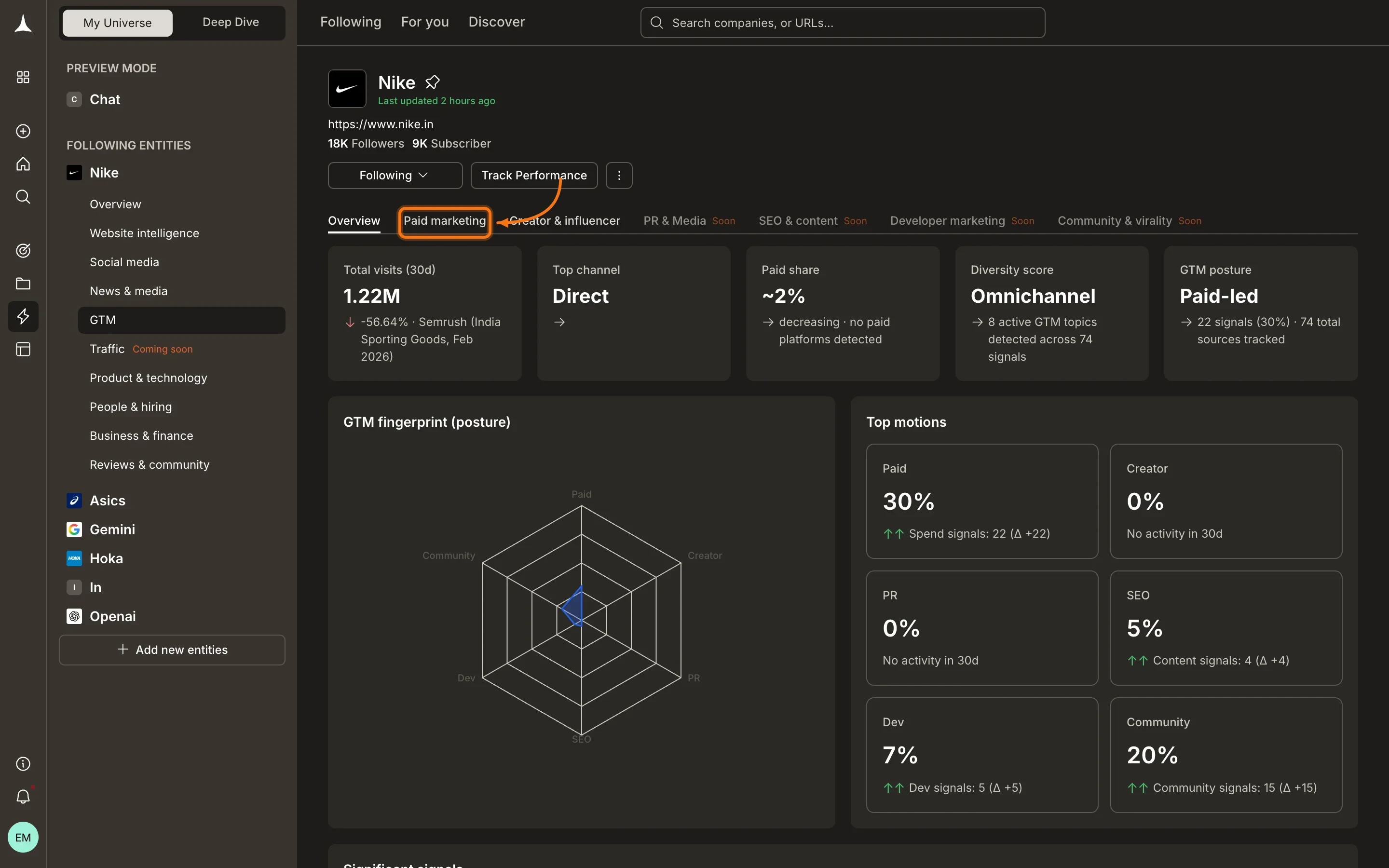This screenshot has width=1389, height=868.
Task: Click the Asics entity icon
Action: pos(74,501)
